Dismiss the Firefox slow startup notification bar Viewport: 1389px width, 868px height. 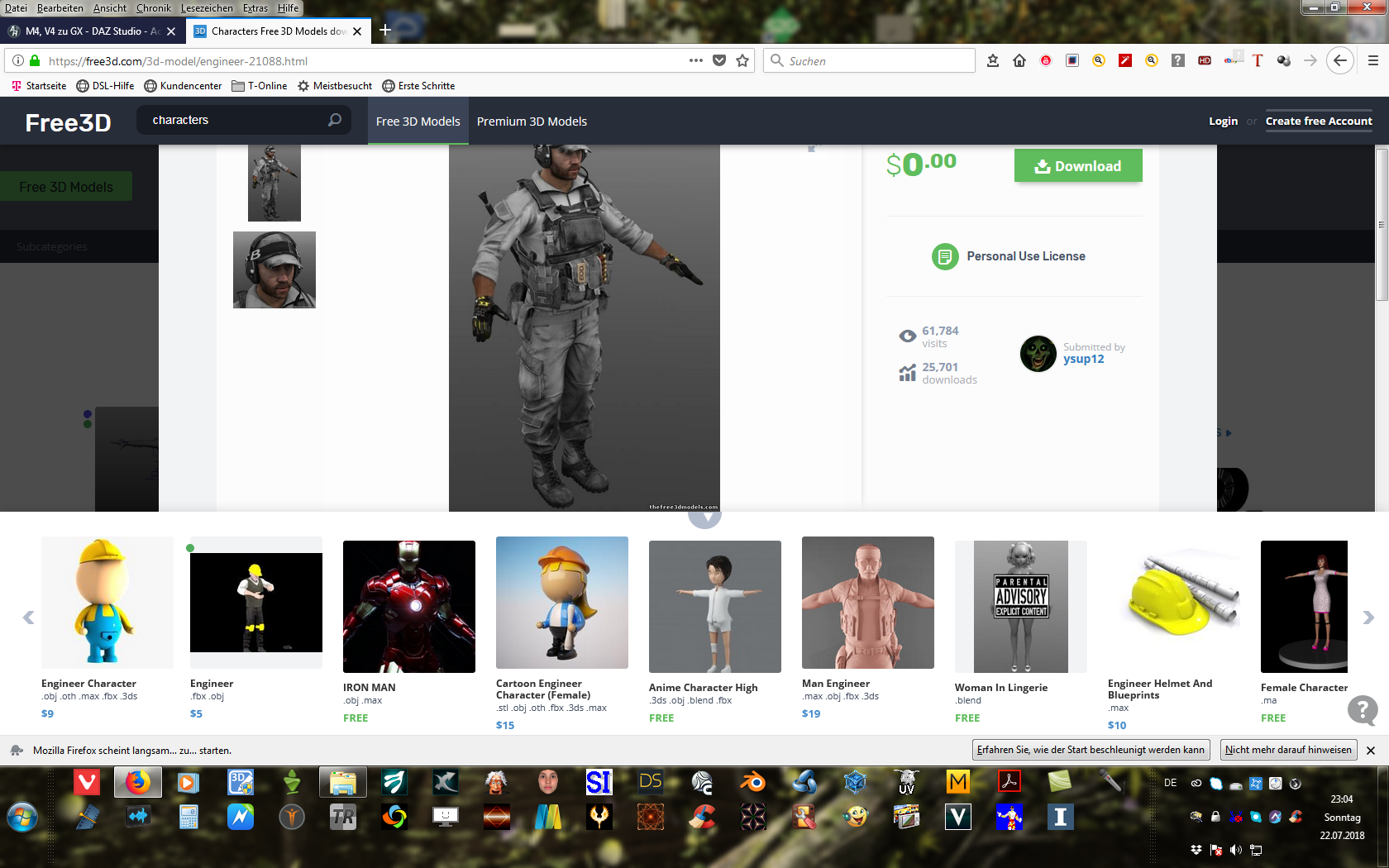(x=1371, y=751)
